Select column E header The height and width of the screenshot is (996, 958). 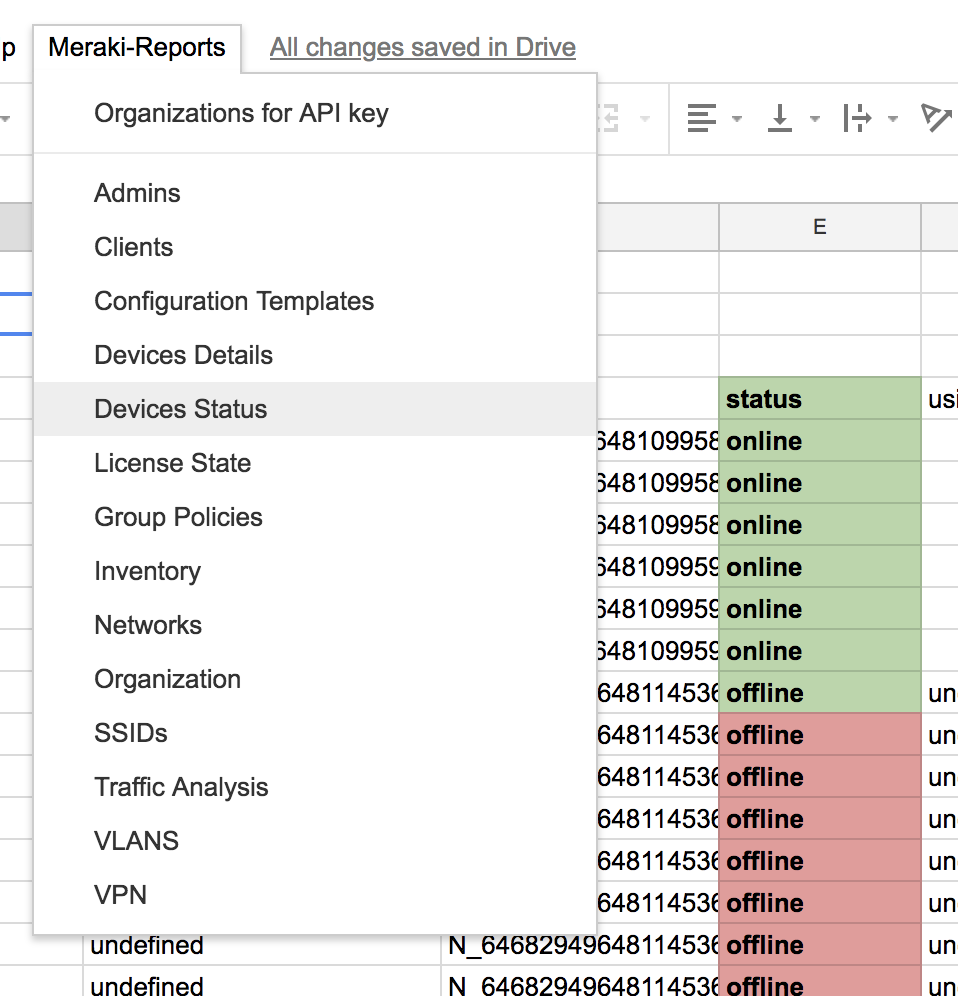(819, 227)
